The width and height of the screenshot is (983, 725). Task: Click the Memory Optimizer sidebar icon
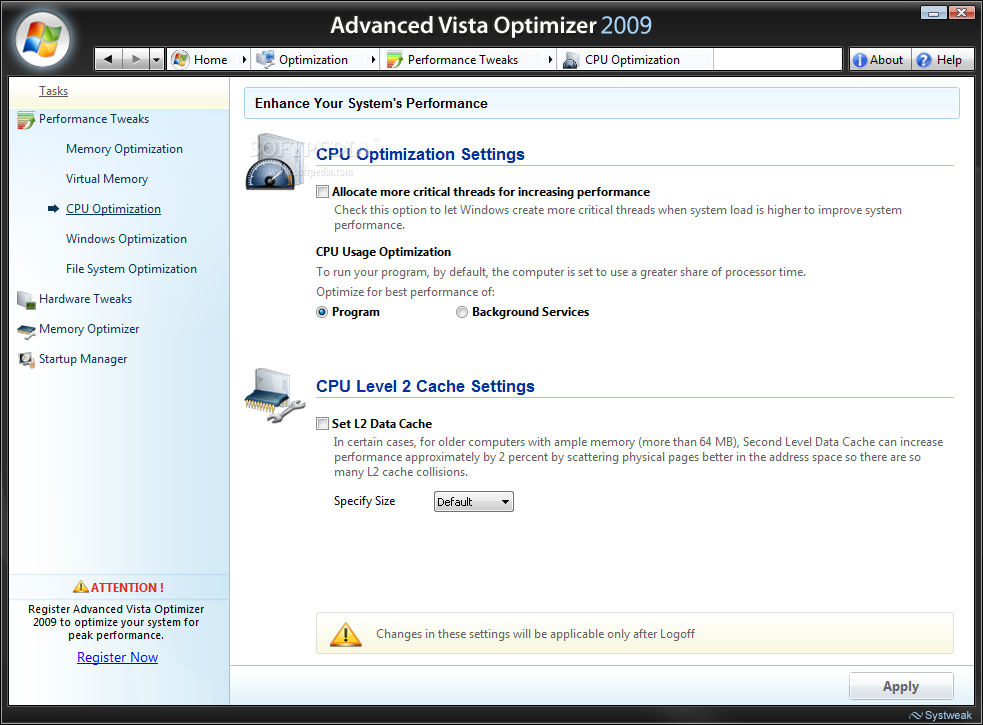coord(26,331)
